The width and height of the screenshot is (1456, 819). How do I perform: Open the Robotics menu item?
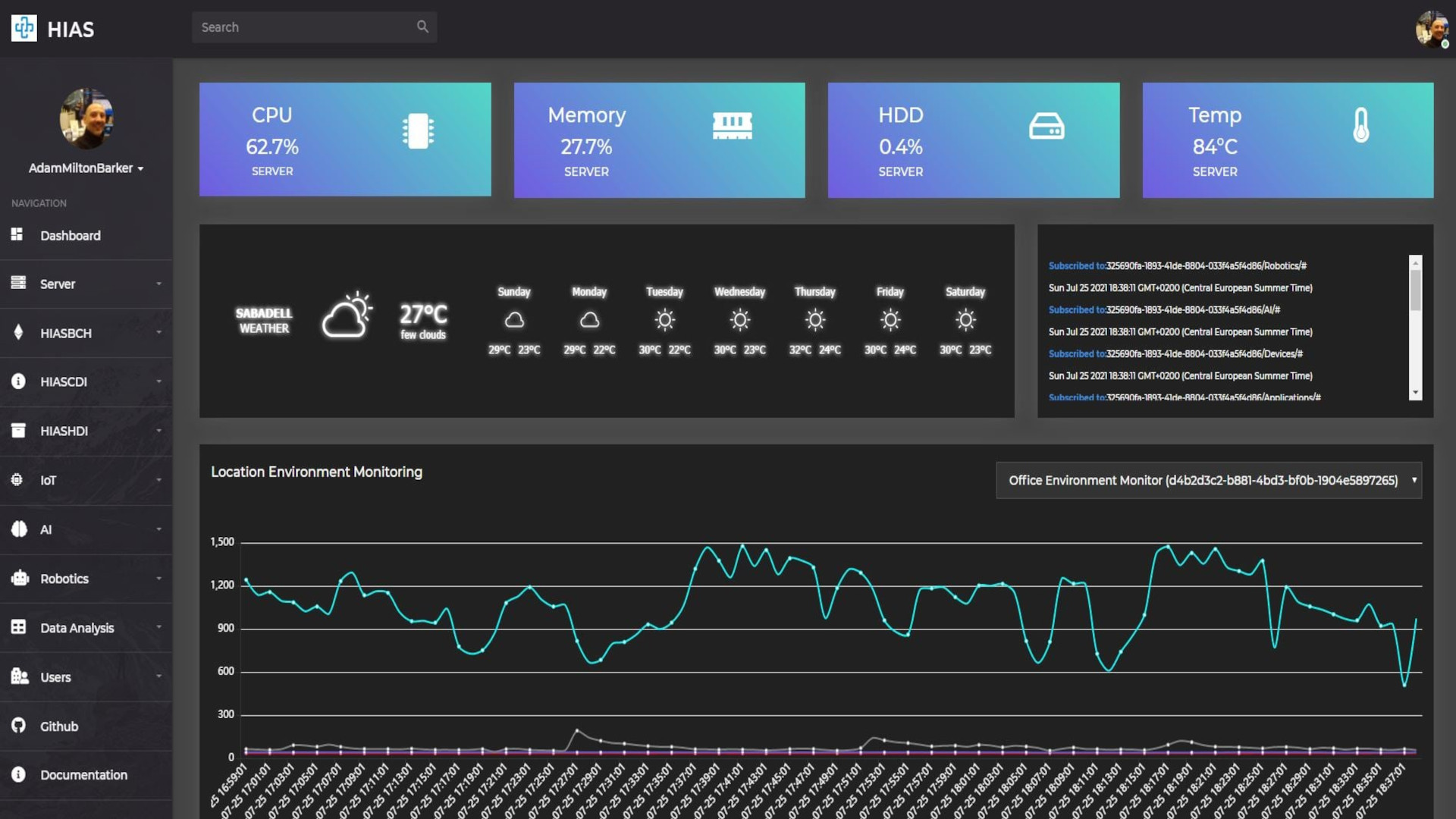pos(86,579)
